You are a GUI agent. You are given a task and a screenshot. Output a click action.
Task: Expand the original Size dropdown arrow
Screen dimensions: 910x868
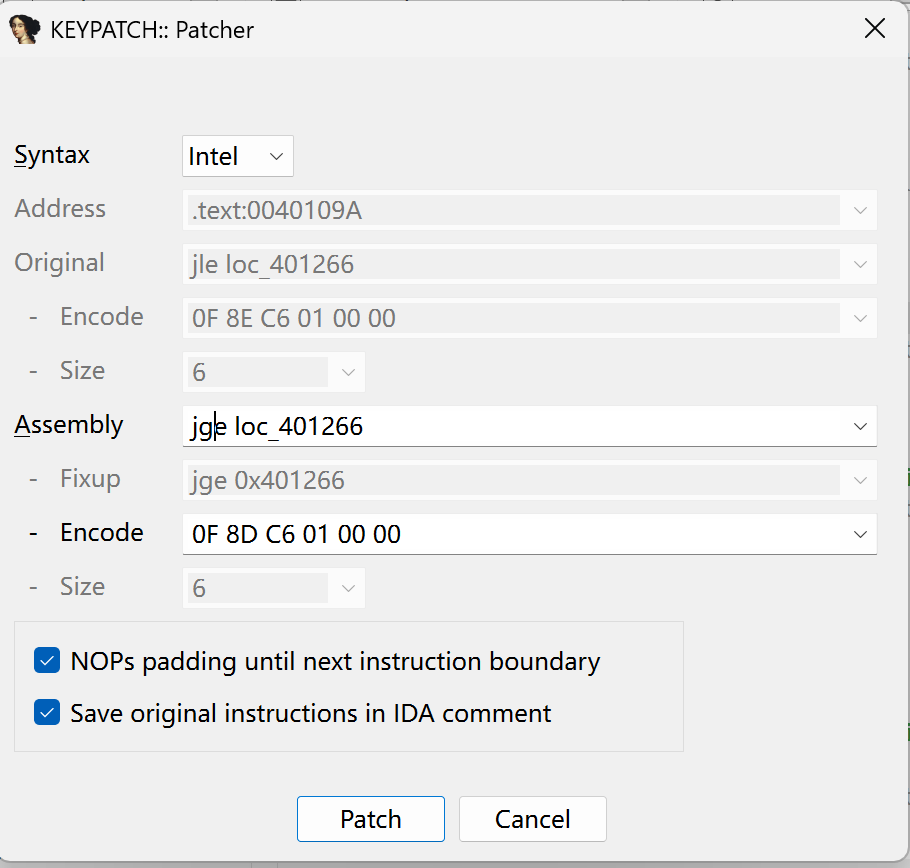click(348, 372)
